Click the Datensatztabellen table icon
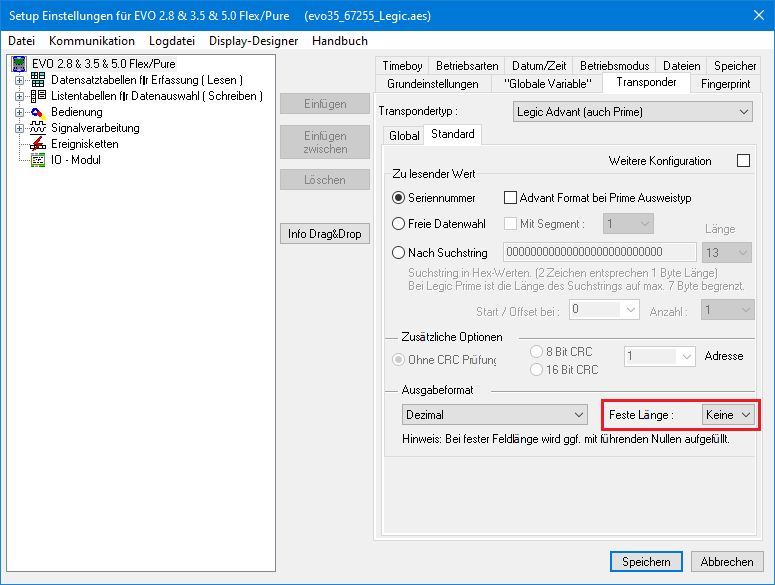This screenshot has height=585, width=775. (x=38, y=80)
